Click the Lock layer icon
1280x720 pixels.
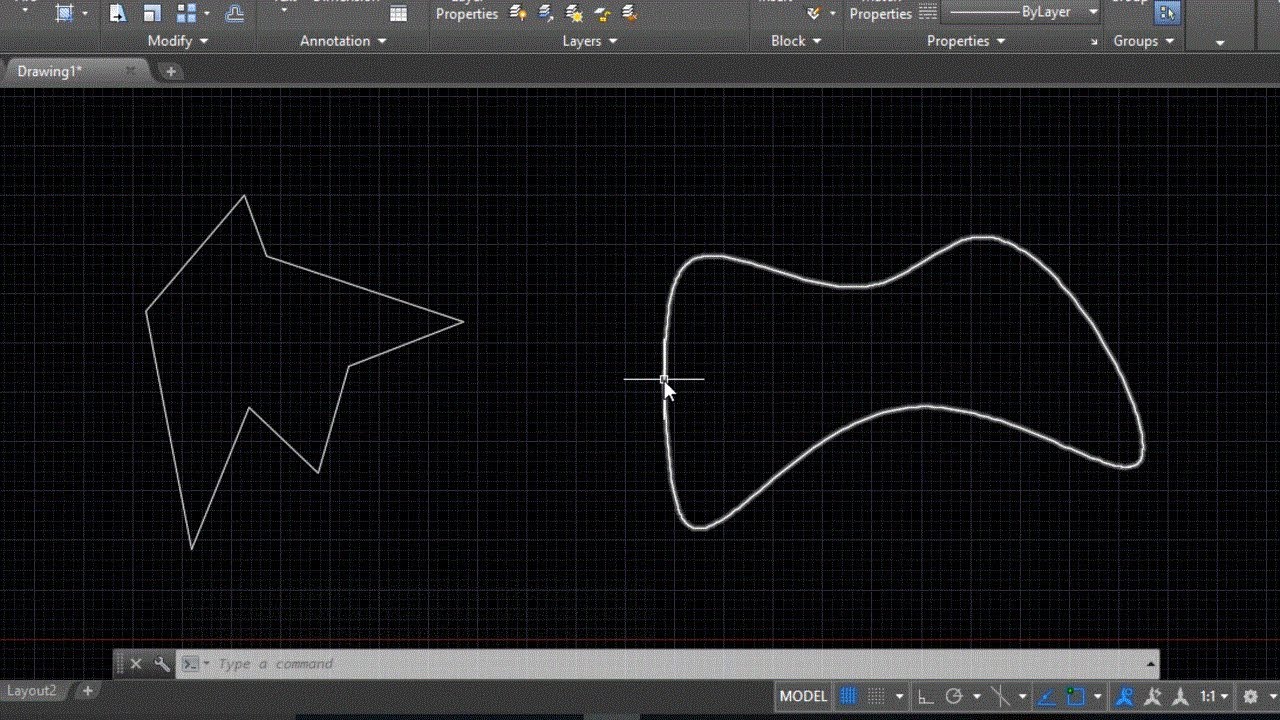(x=602, y=13)
